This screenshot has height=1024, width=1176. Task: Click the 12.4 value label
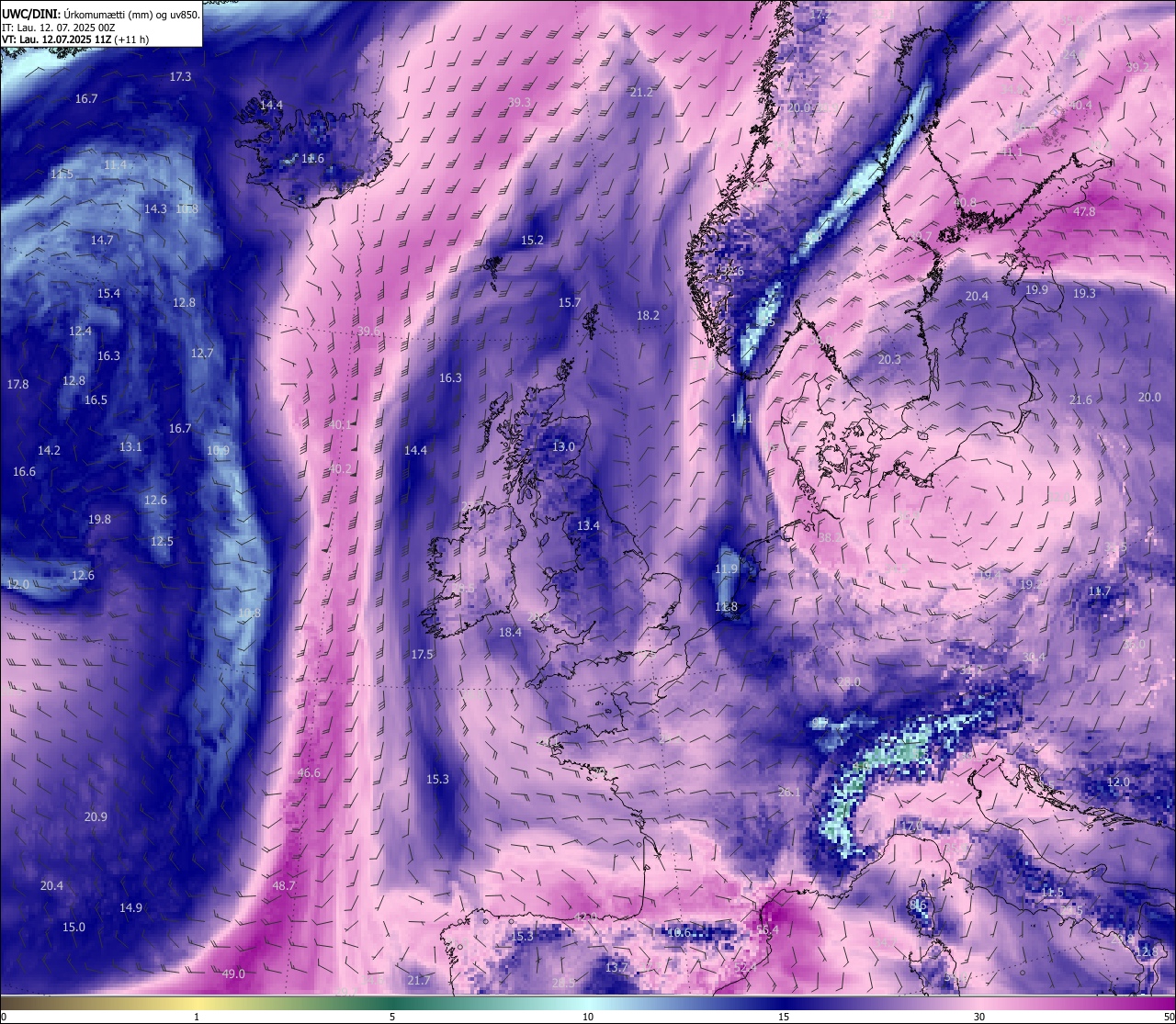[x=80, y=332]
